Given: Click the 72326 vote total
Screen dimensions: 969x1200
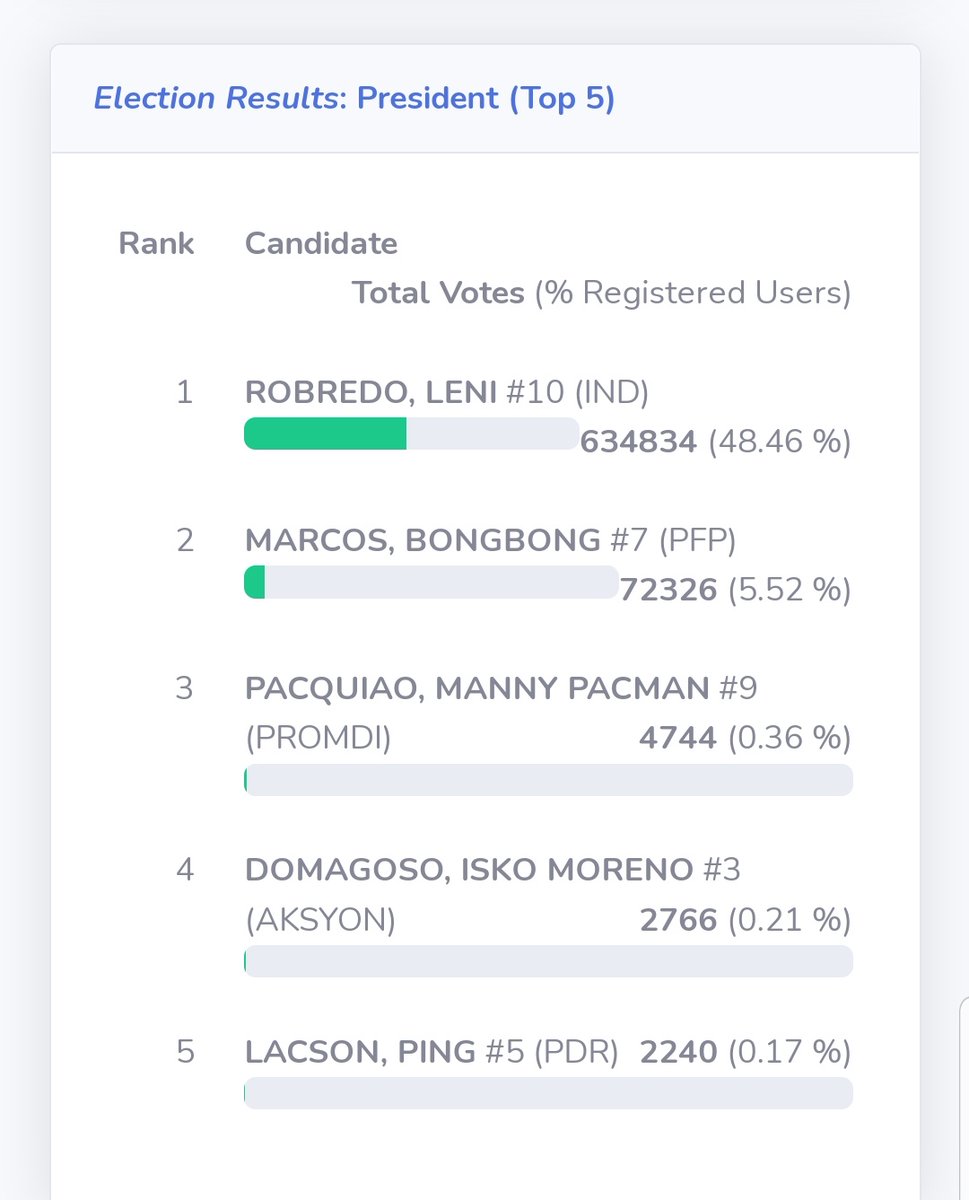Looking at the screenshot, I should [669, 590].
